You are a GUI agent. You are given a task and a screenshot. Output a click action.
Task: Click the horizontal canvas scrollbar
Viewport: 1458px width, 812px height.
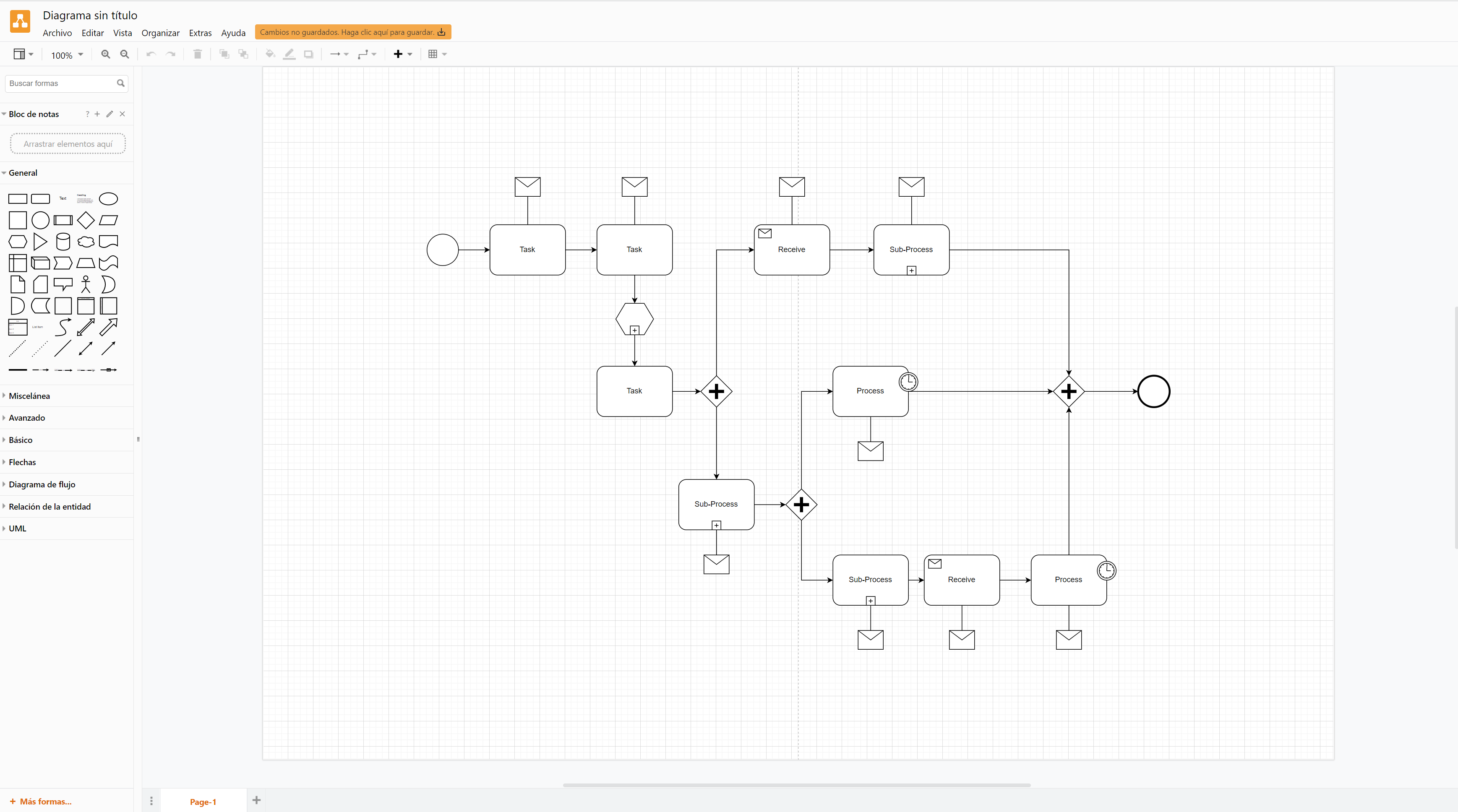[x=796, y=786]
